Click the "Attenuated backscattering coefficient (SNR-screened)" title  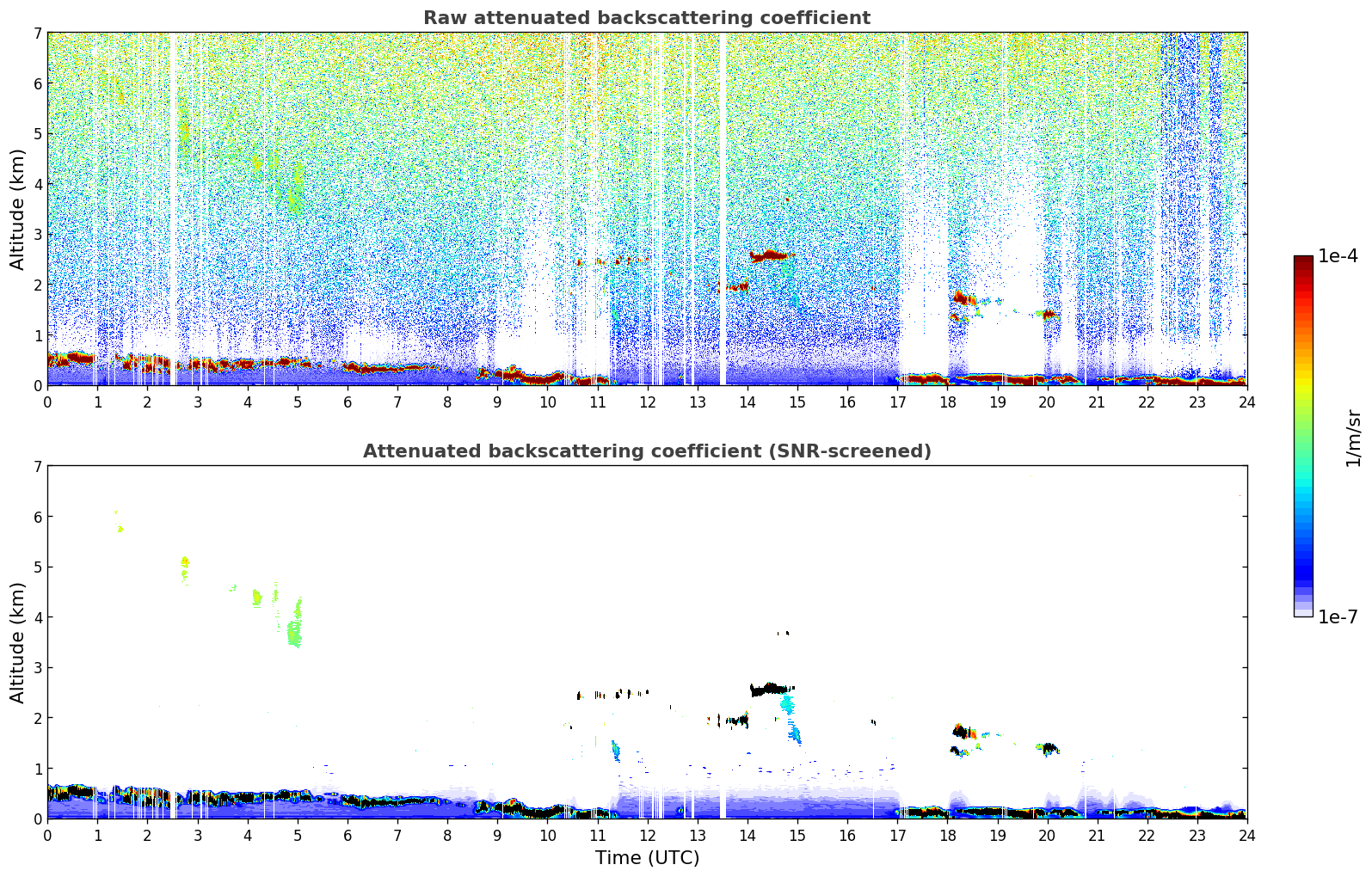(x=647, y=451)
